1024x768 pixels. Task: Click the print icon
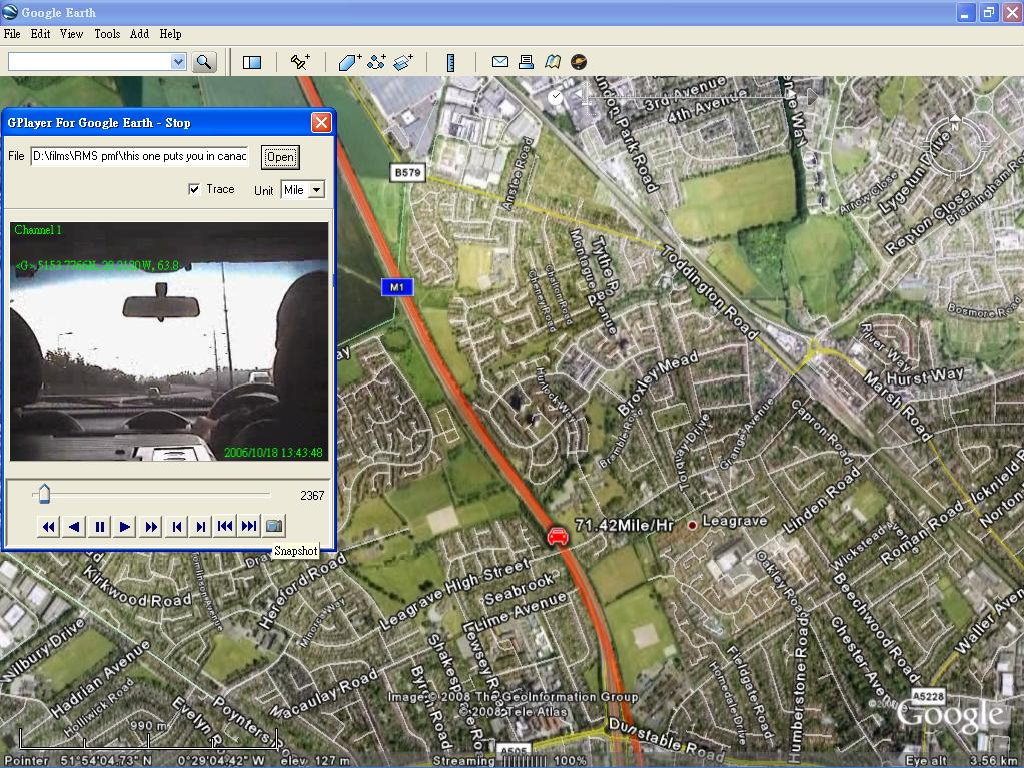point(526,61)
